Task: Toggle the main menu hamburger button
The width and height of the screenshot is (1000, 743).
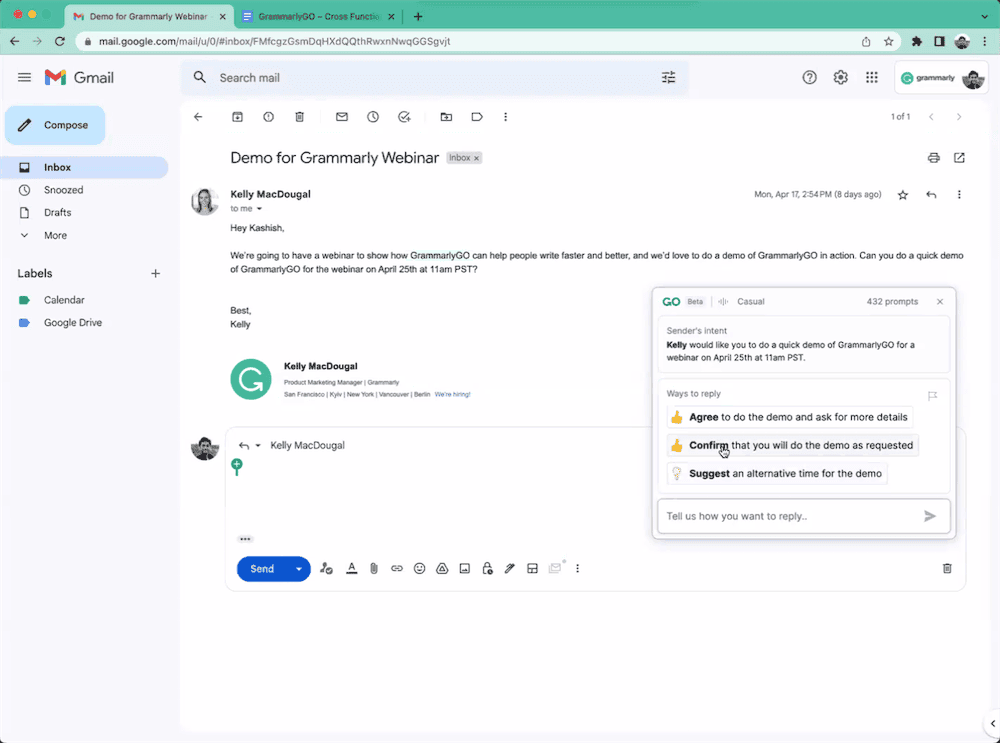Action: coord(25,78)
